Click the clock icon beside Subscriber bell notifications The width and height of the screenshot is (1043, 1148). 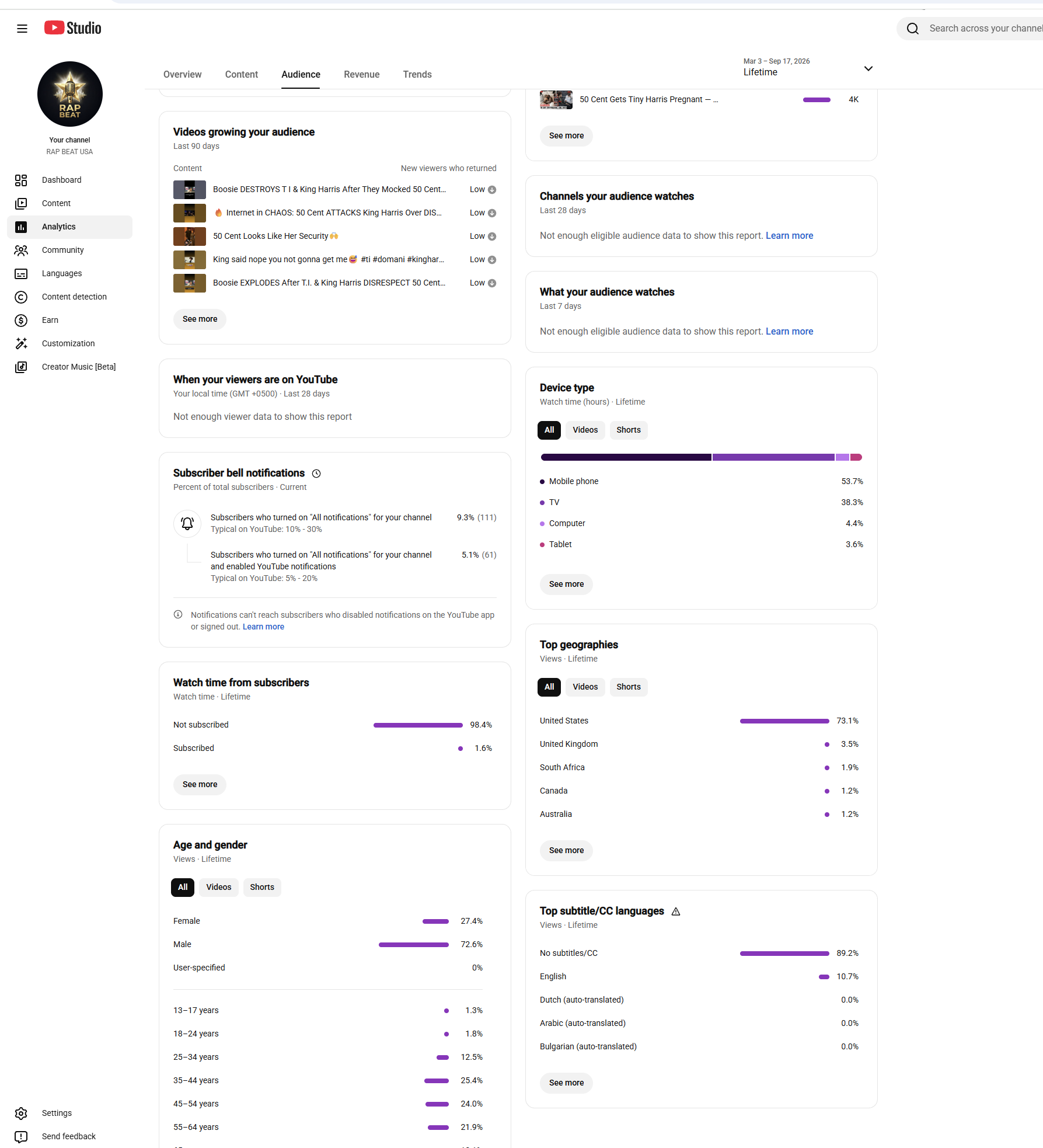click(x=316, y=474)
